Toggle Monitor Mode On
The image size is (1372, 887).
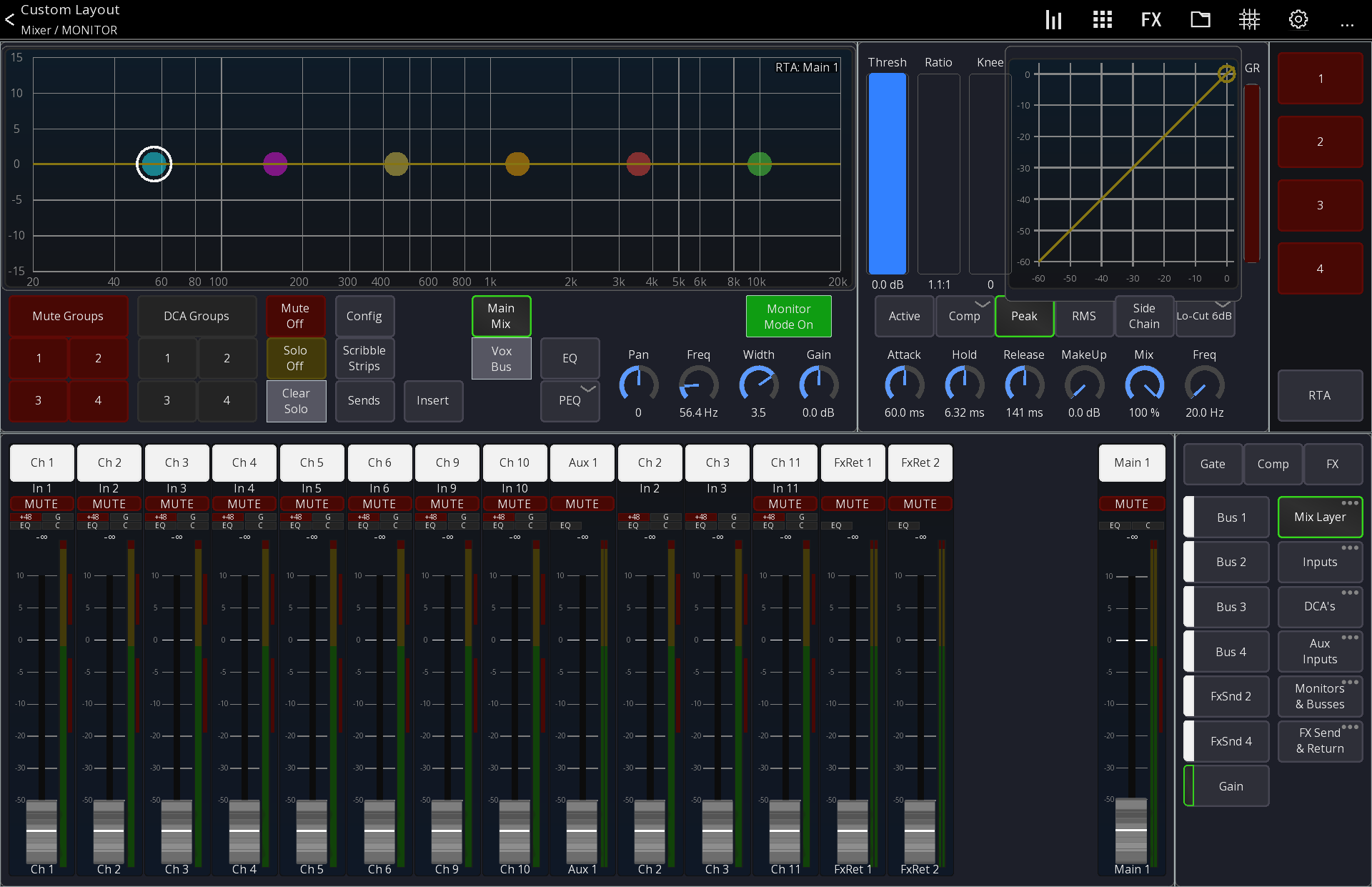[788, 316]
